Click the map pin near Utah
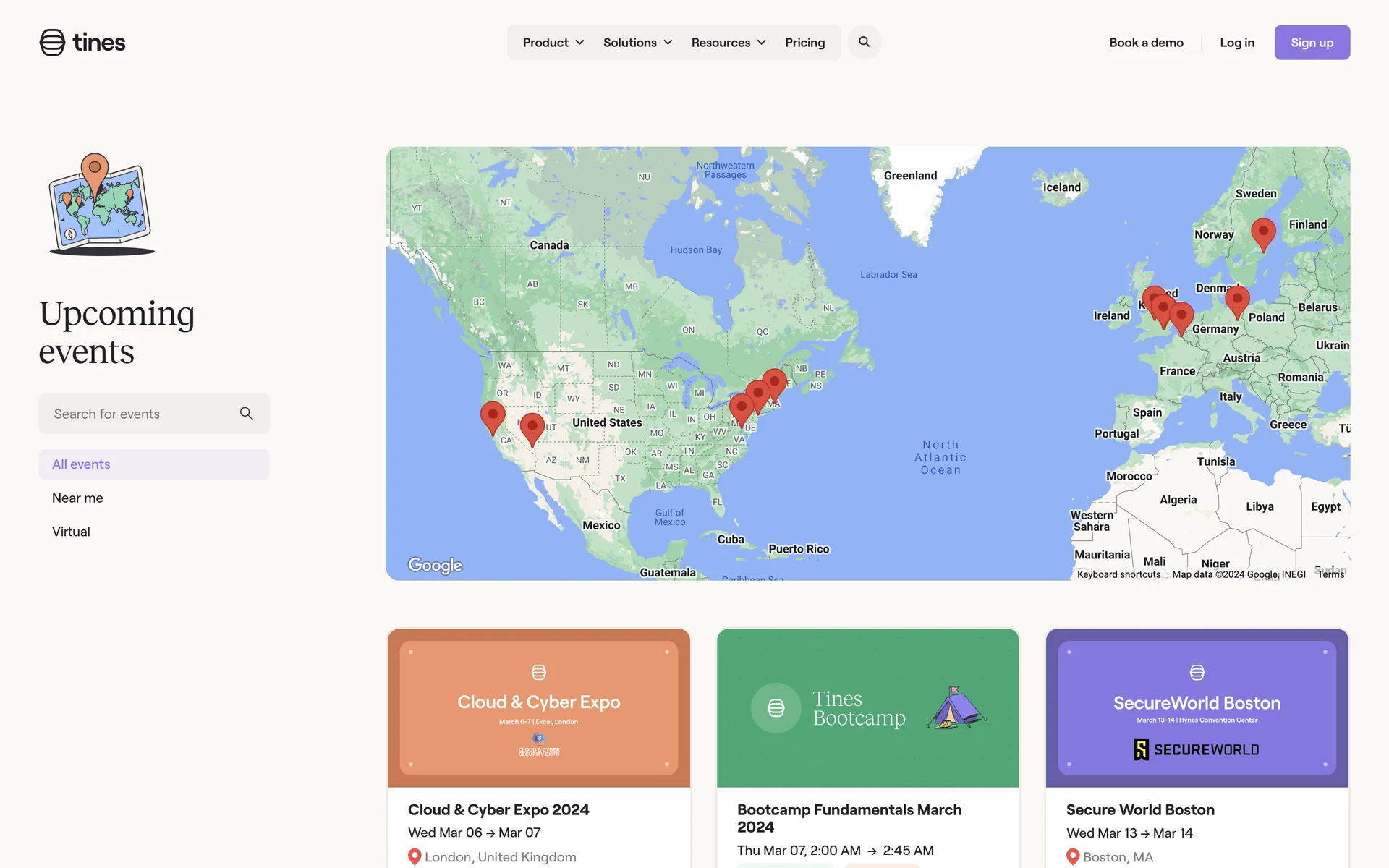 (x=532, y=428)
